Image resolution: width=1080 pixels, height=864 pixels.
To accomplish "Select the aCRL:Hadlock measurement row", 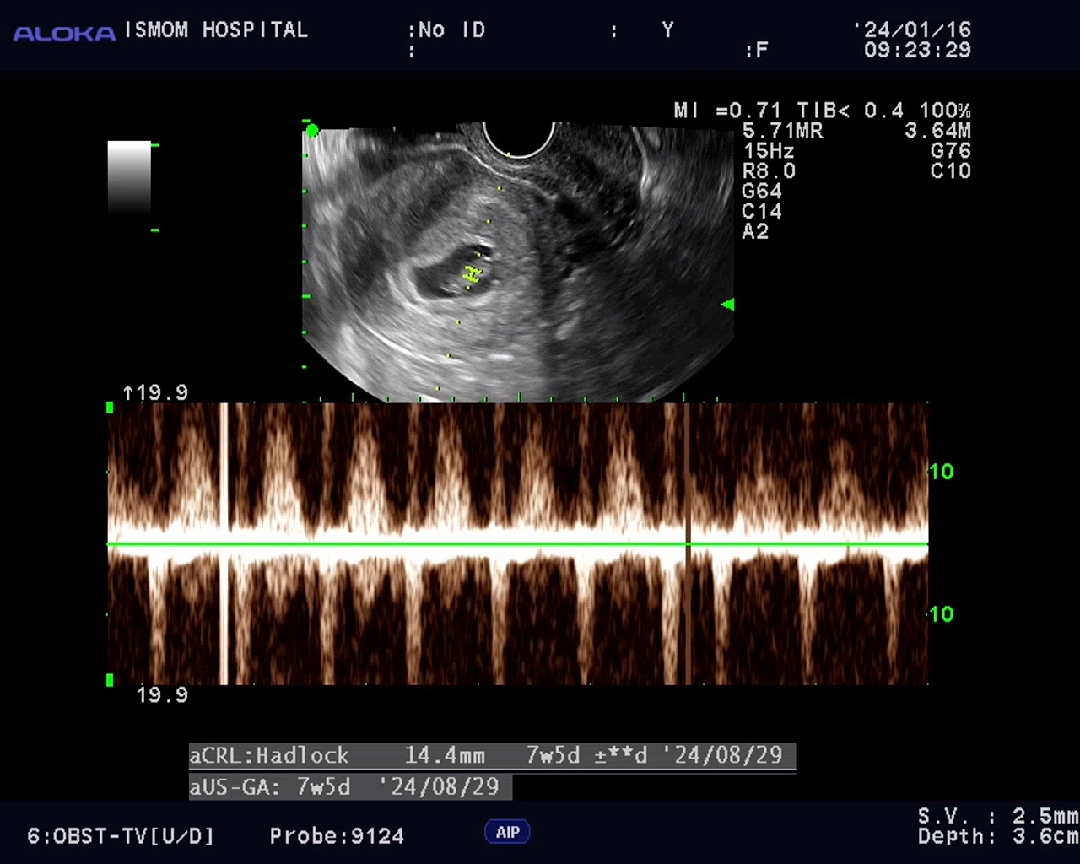I will click(x=492, y=756).
